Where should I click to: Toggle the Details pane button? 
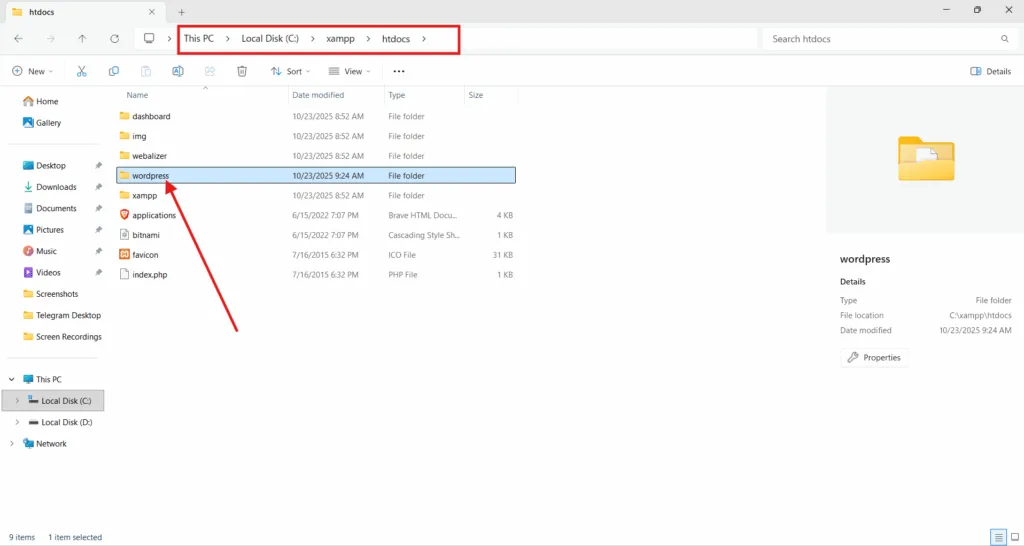pyautogui.click(x=991, y=71)
